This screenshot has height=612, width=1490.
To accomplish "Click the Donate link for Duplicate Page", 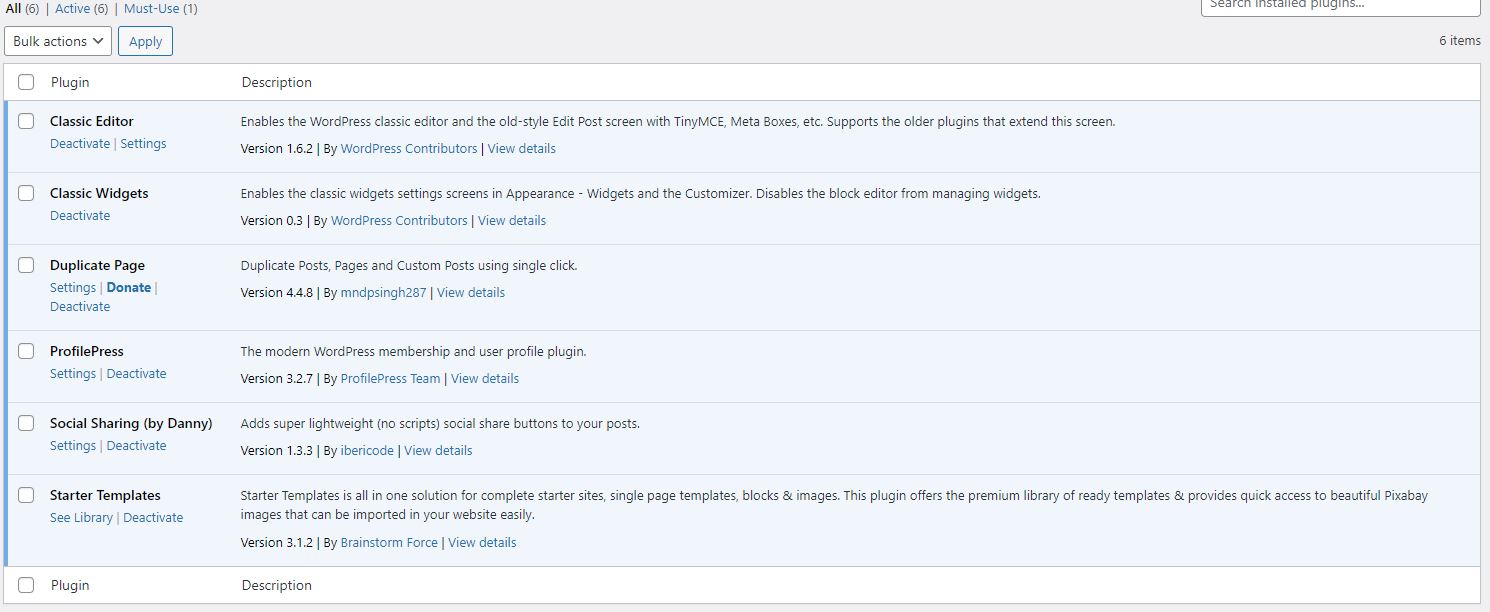I will coord(129,287).
